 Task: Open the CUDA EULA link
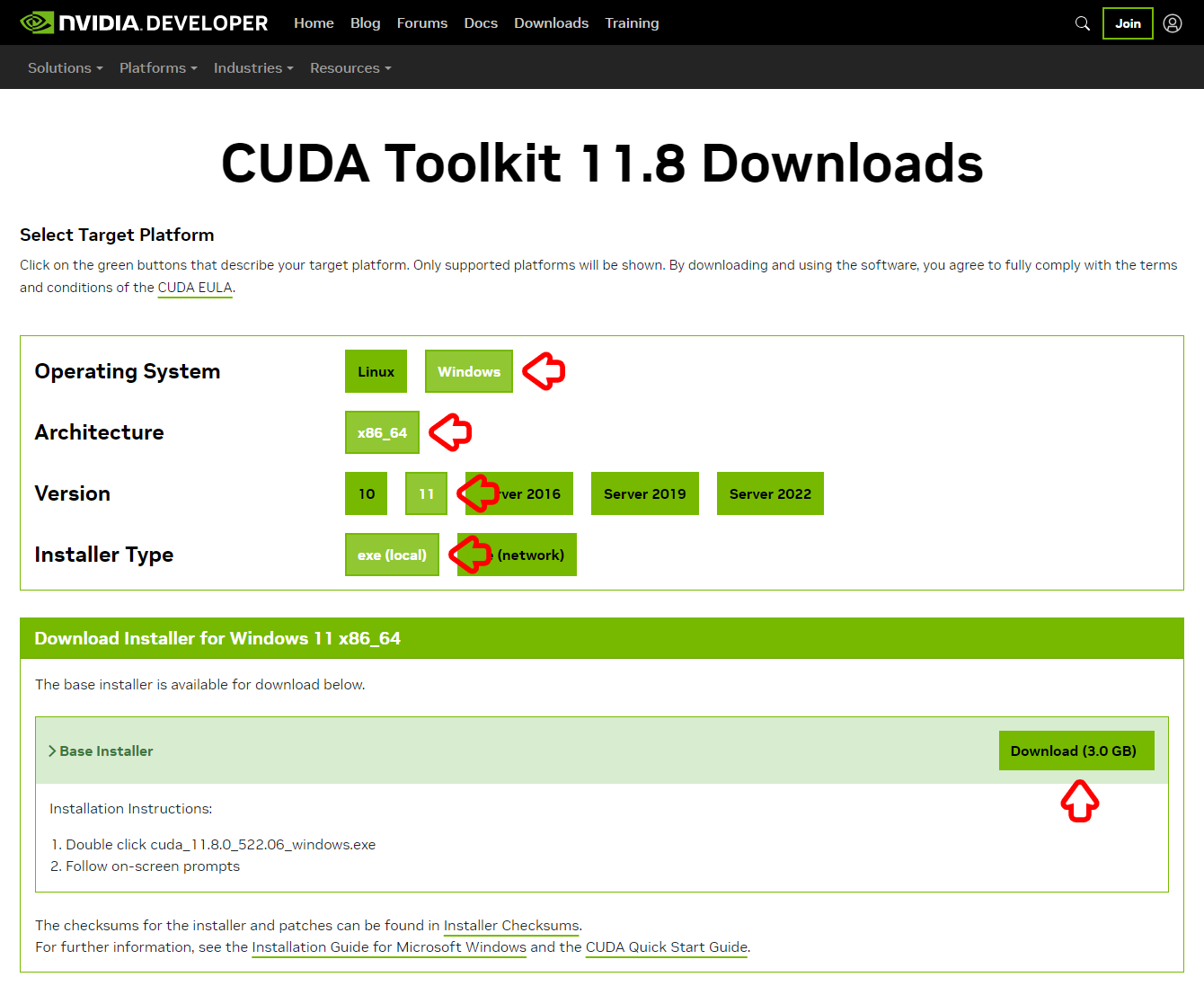click(194, 288)
